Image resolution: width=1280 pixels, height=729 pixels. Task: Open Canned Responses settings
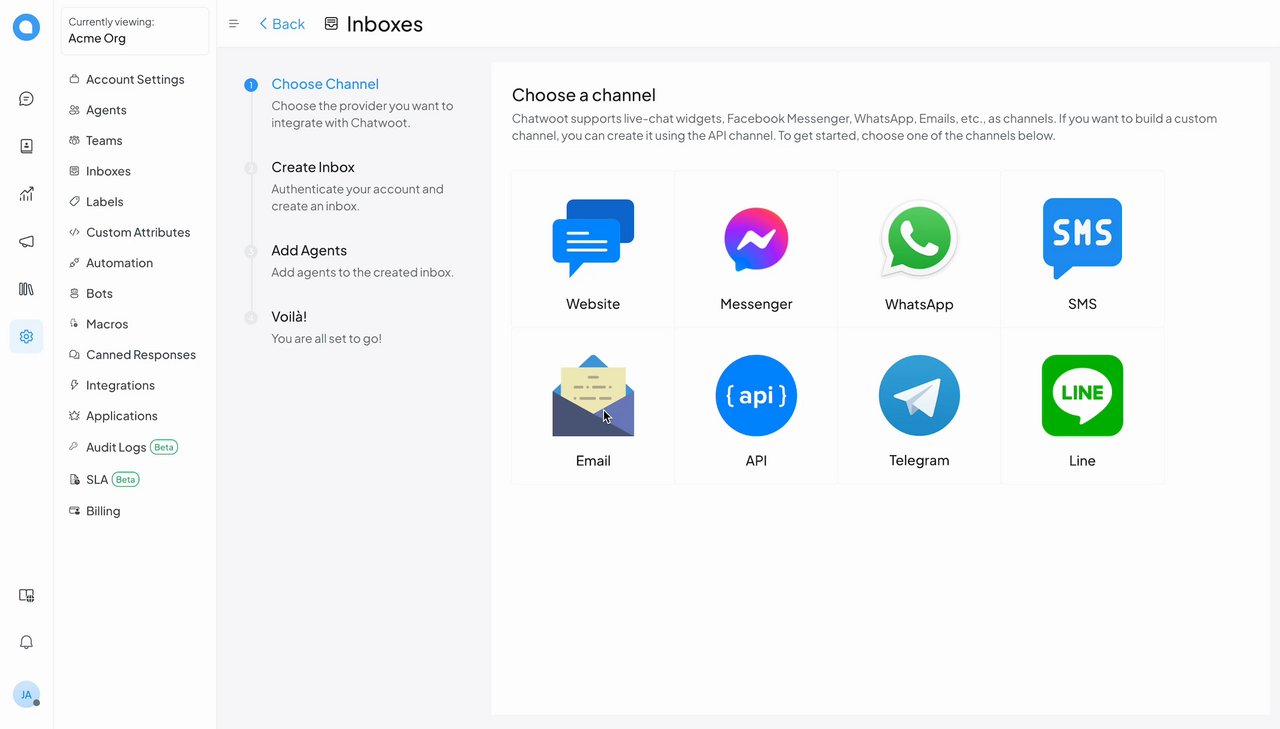tap(135, 355)
